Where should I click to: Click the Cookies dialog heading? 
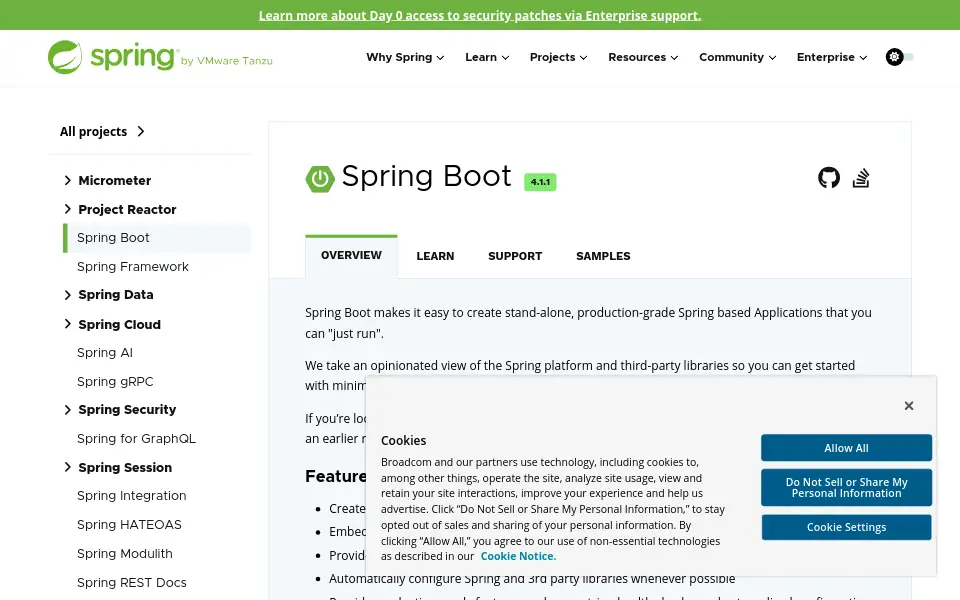click(x=403, y=440)
